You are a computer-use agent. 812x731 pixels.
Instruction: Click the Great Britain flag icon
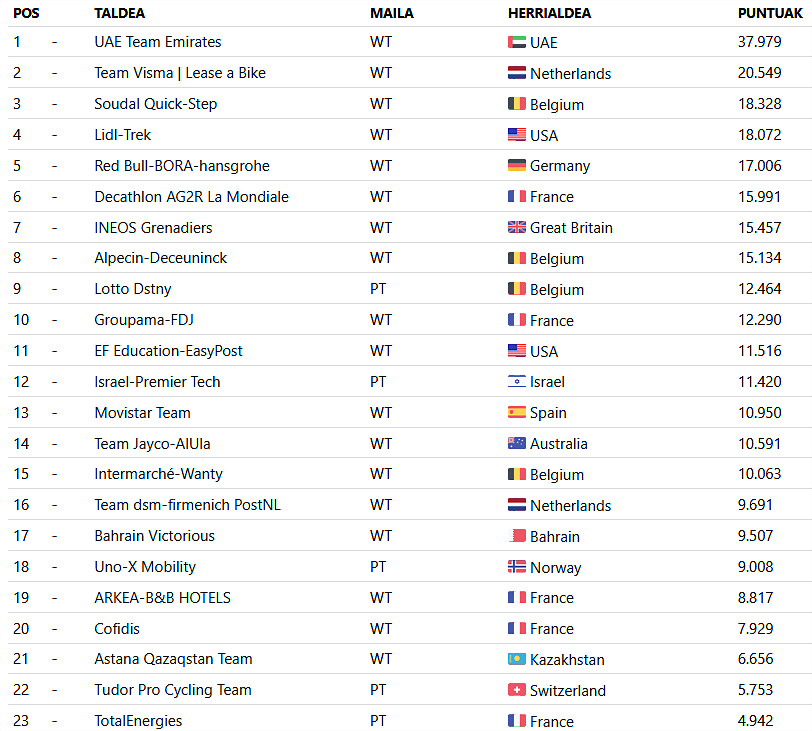pos(516,227)
